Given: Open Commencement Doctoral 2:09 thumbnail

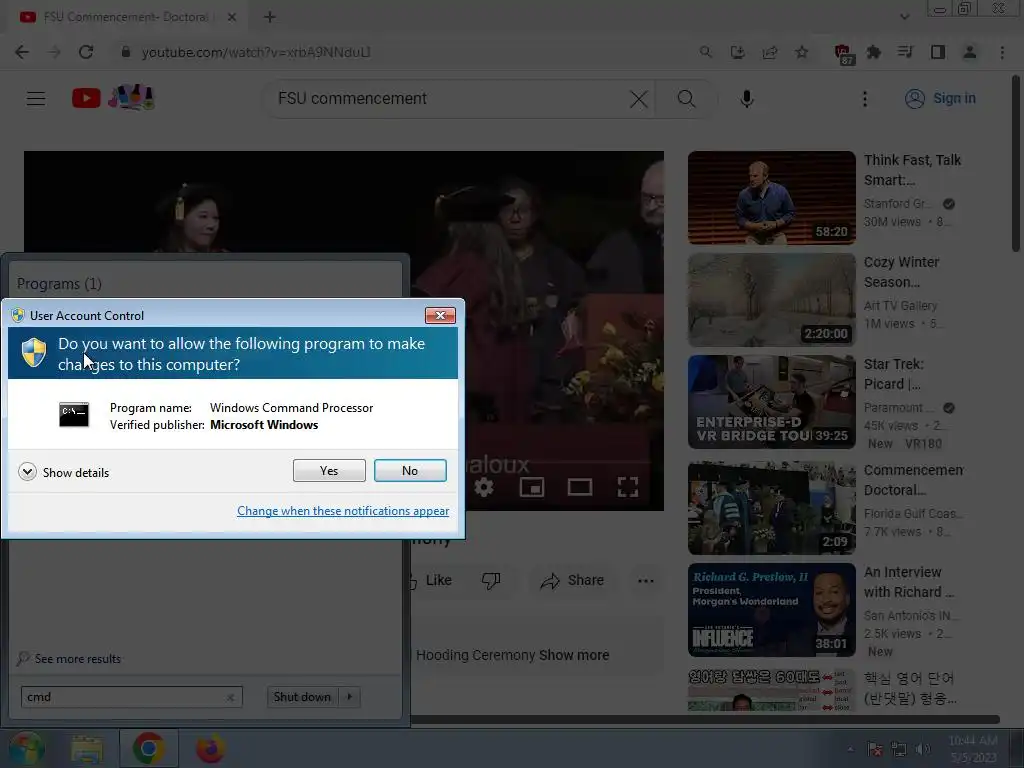Looking at the screenshot, I should point(771,507).
